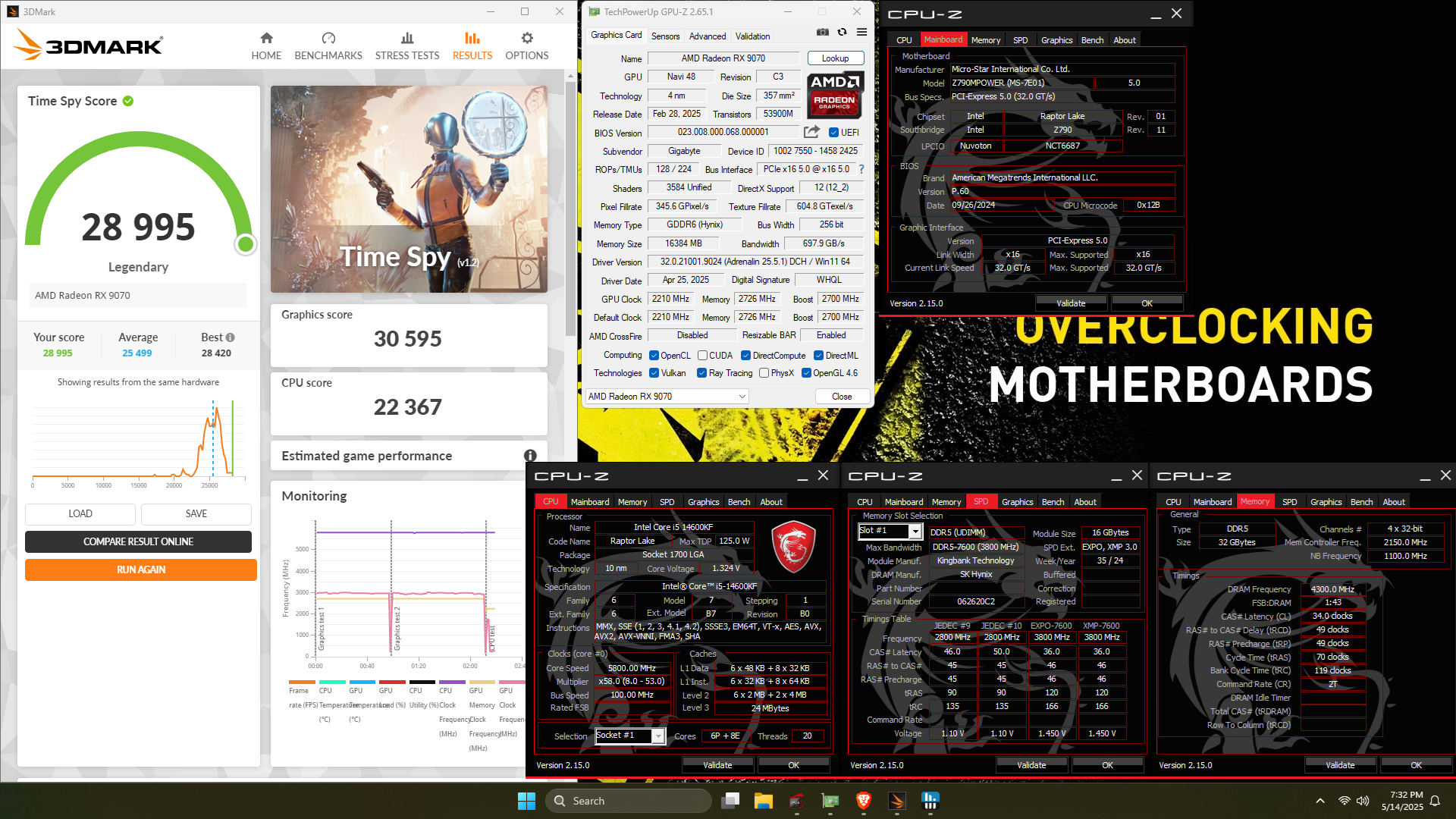This screenshot has width=1456, height=819.
Task: Take a GPU-Z screenshot with the camera icon
Action: (823, 32)
